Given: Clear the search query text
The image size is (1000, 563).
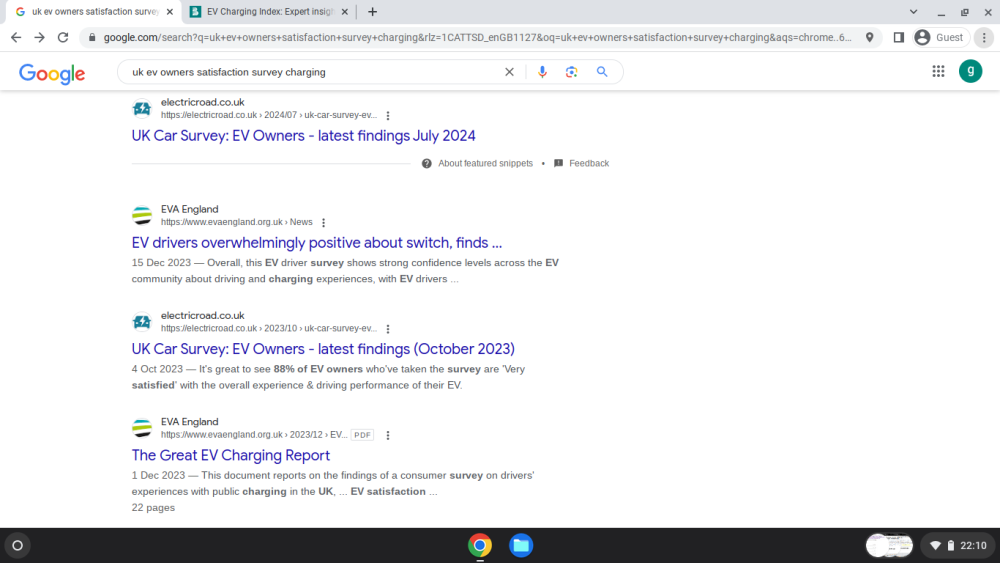Looking at the screenshot, I should [509, 72].
